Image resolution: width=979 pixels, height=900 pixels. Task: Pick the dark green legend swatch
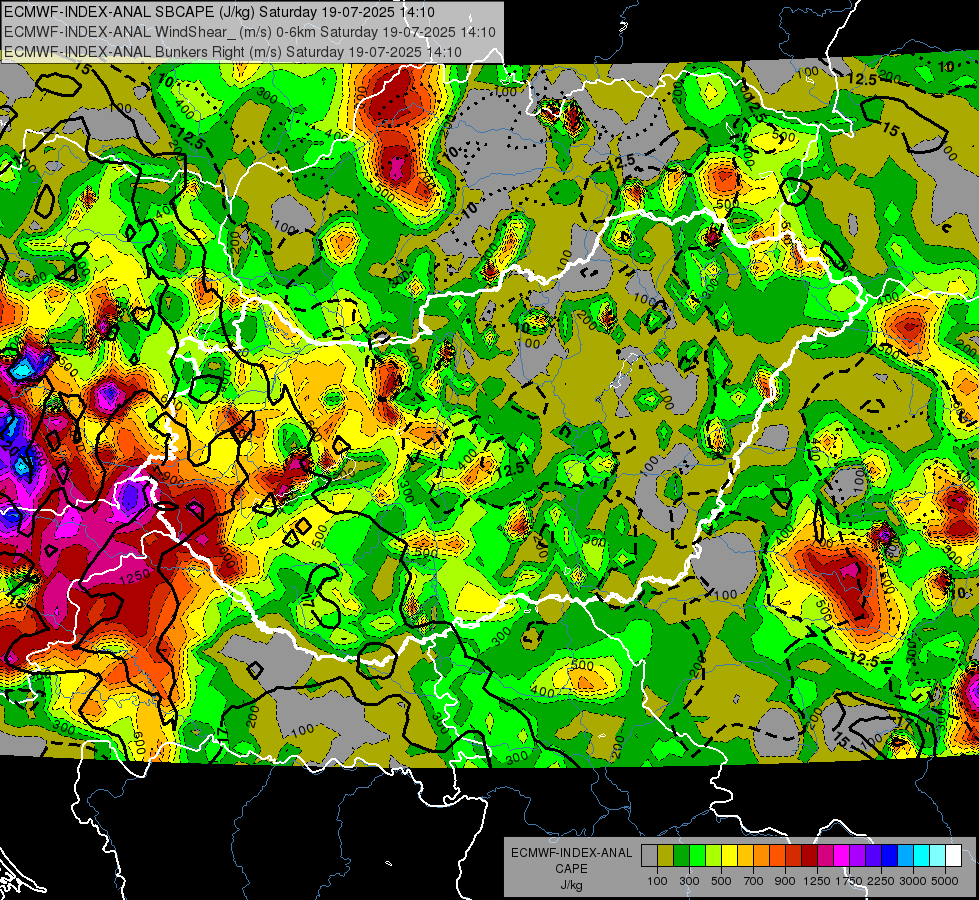[681, 856]
